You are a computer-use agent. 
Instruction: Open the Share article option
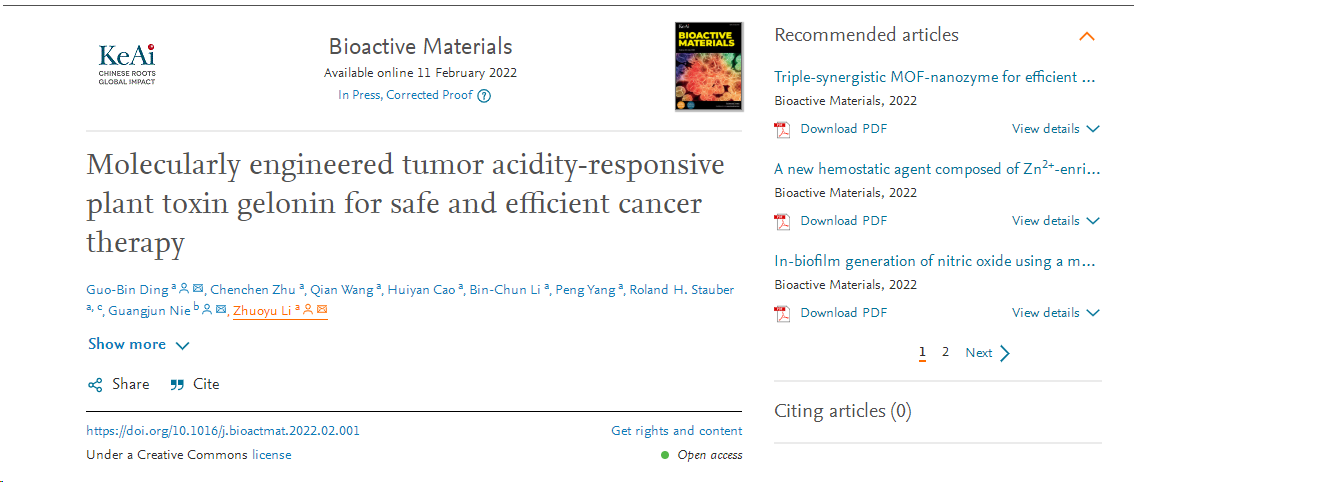click(x=119, y=384)
